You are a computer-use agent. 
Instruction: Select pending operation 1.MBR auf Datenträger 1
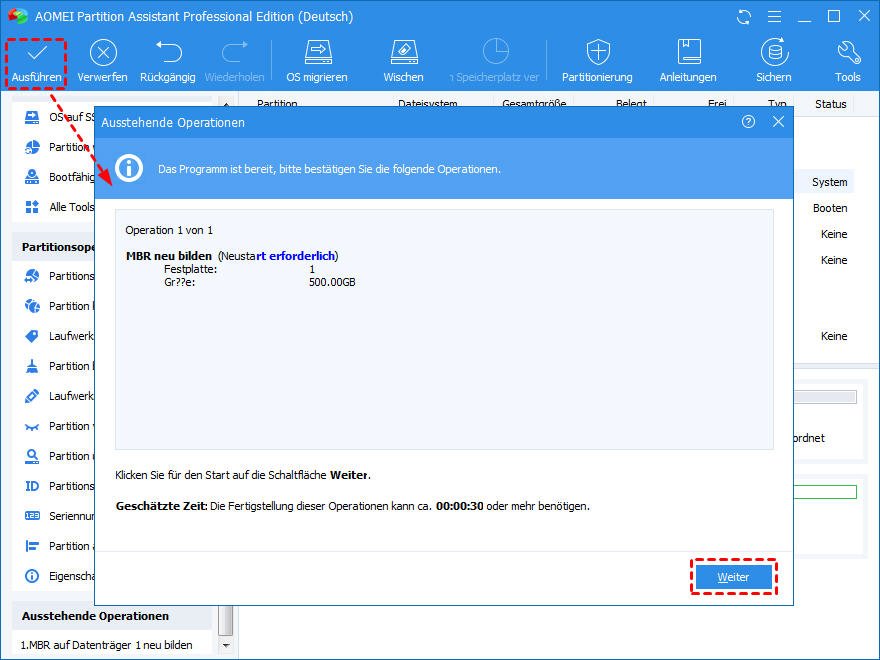click(107, 645)
